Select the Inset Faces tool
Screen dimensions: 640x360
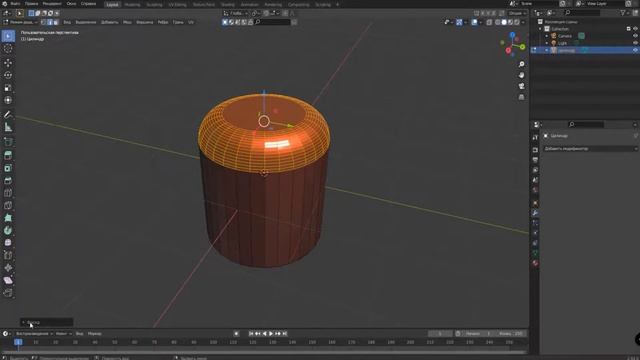tap(8, 168)
